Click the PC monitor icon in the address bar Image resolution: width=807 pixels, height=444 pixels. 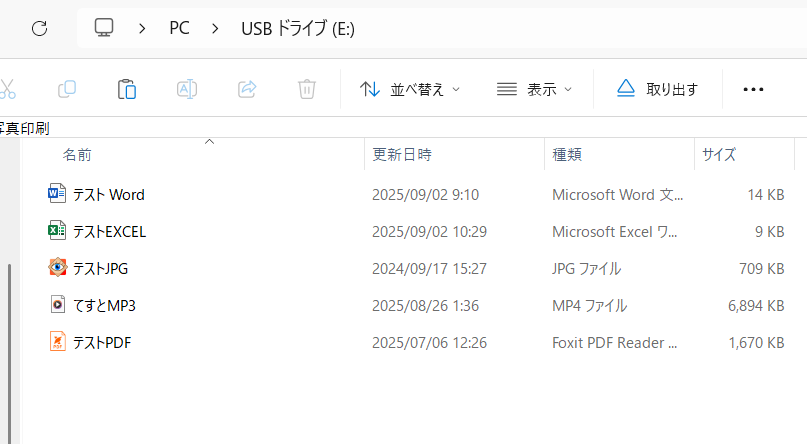pos(104,28)
